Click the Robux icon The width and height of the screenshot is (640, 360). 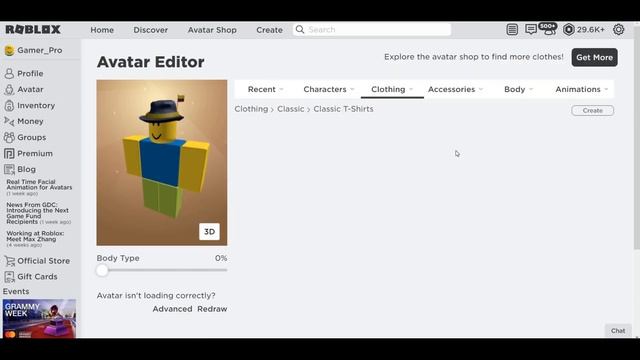[x=569, y=29]
